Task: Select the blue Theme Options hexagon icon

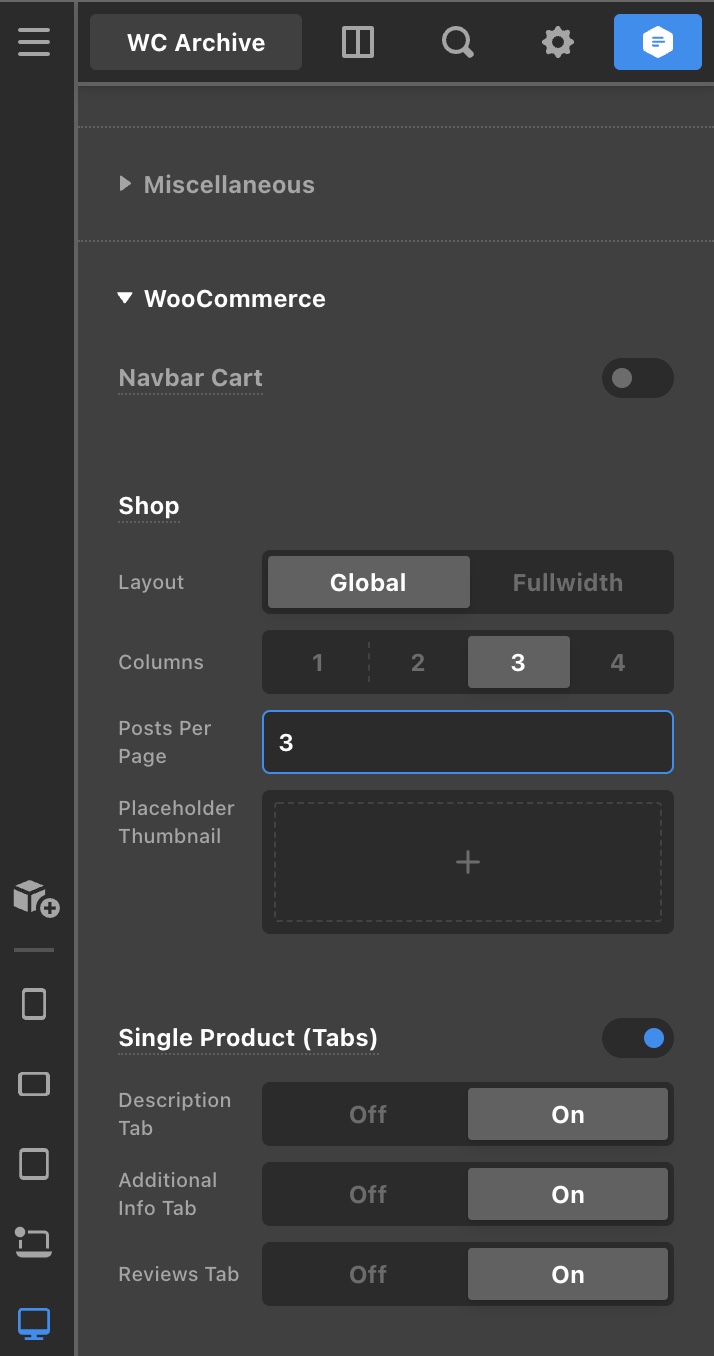Action: pyautogui.click(x=657, y=42)
